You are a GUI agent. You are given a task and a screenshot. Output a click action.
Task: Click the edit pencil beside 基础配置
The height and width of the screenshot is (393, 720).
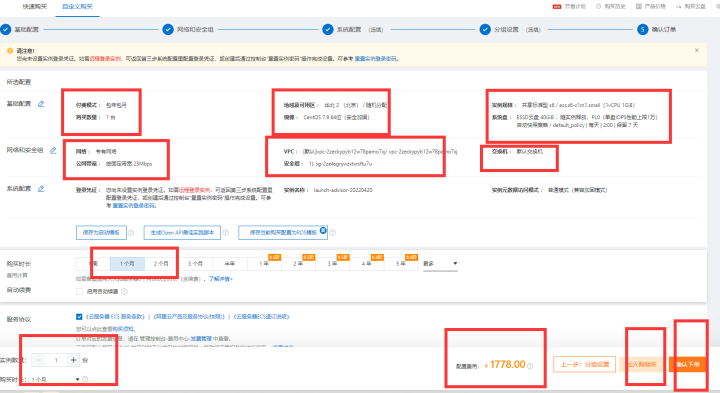coord(41,104)
